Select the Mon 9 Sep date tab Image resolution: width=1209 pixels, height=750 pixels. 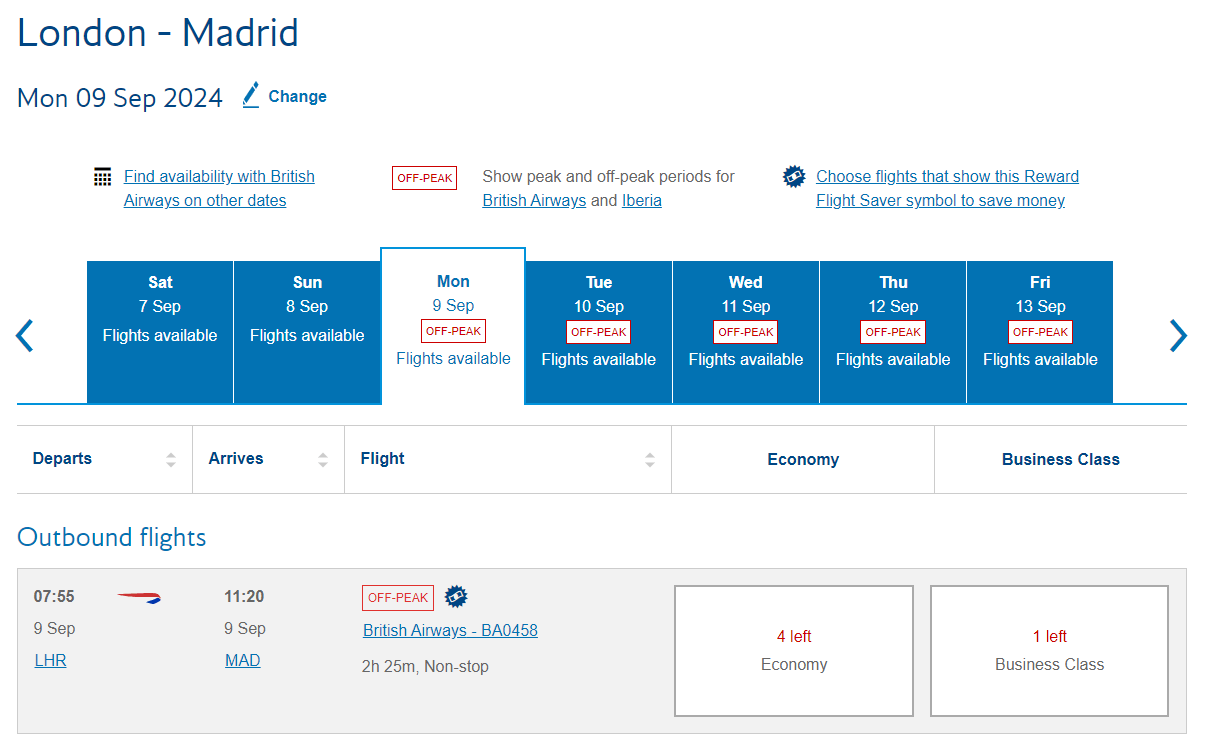[452, 320]
